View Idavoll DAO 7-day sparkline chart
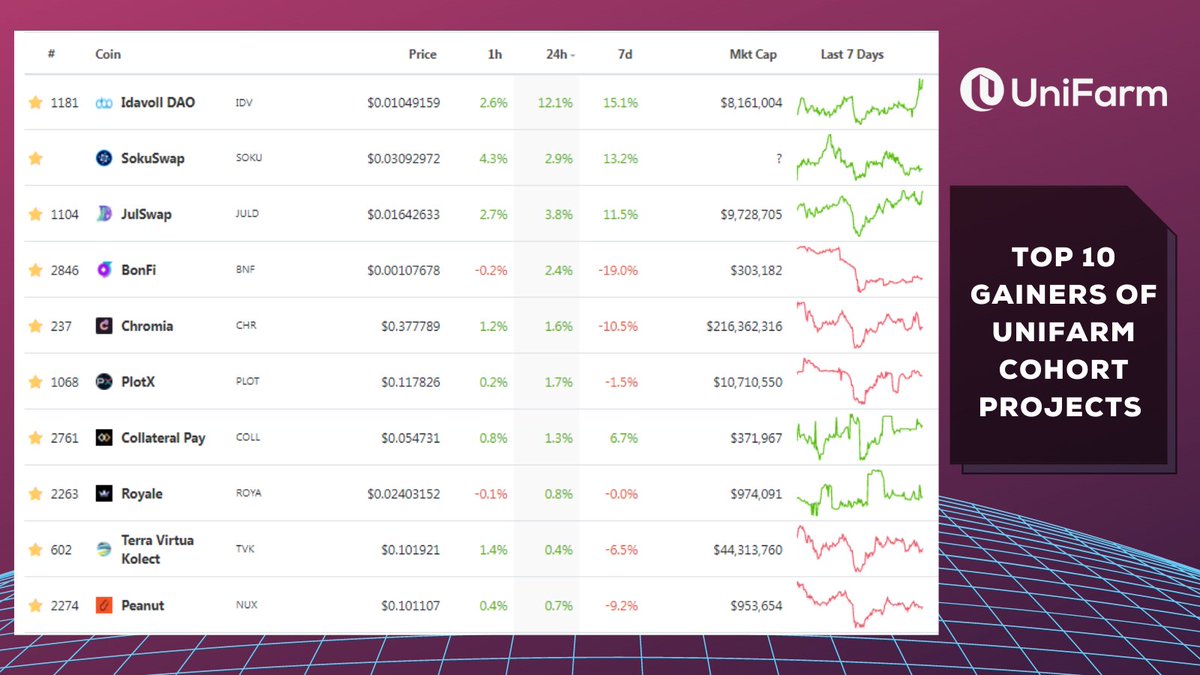The width and height of the screenshot is (1200, 675). point(860,102)
